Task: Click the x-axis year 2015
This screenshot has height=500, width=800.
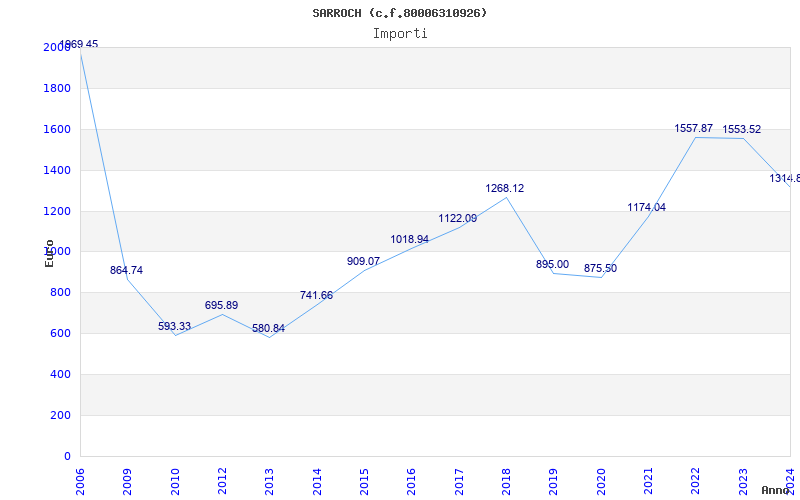Action: tap(364, 481)
